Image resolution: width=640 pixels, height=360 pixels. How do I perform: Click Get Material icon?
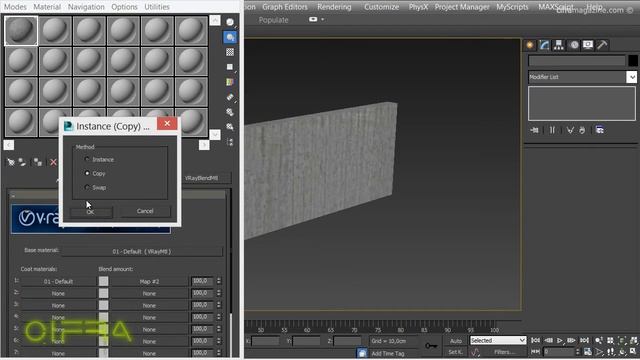11,162
